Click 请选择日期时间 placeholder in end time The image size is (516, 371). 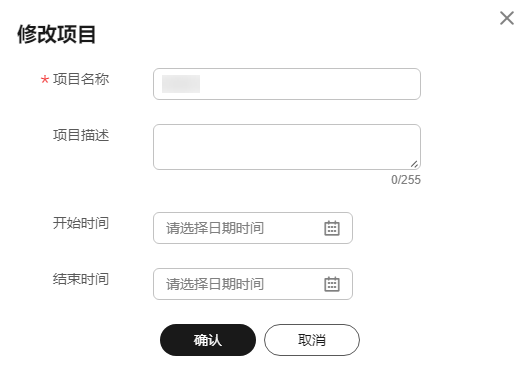[x=215, y=284]
